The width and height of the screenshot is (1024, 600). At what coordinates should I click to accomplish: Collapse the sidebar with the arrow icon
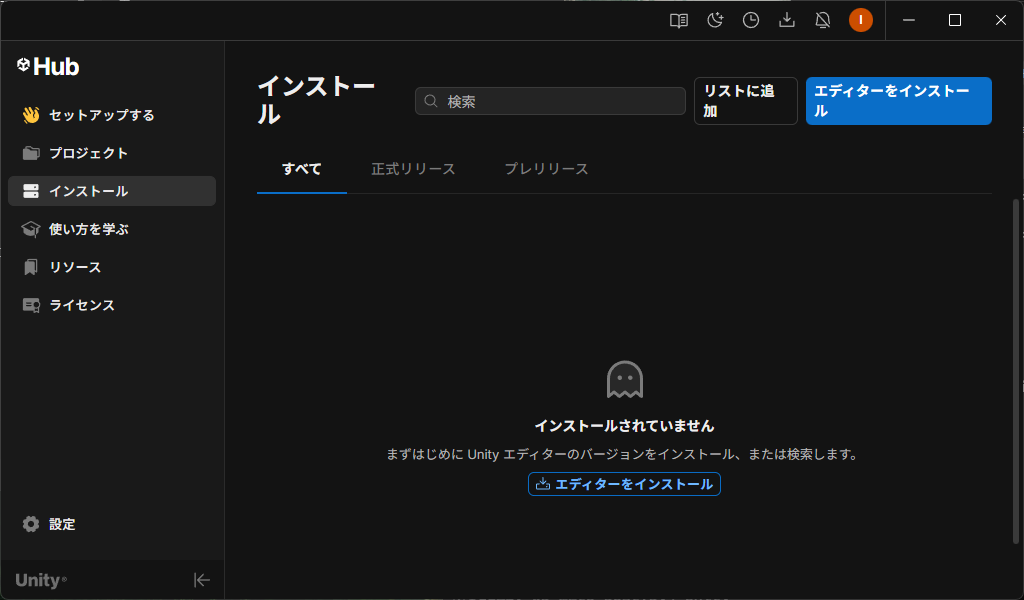pos(201,580)
